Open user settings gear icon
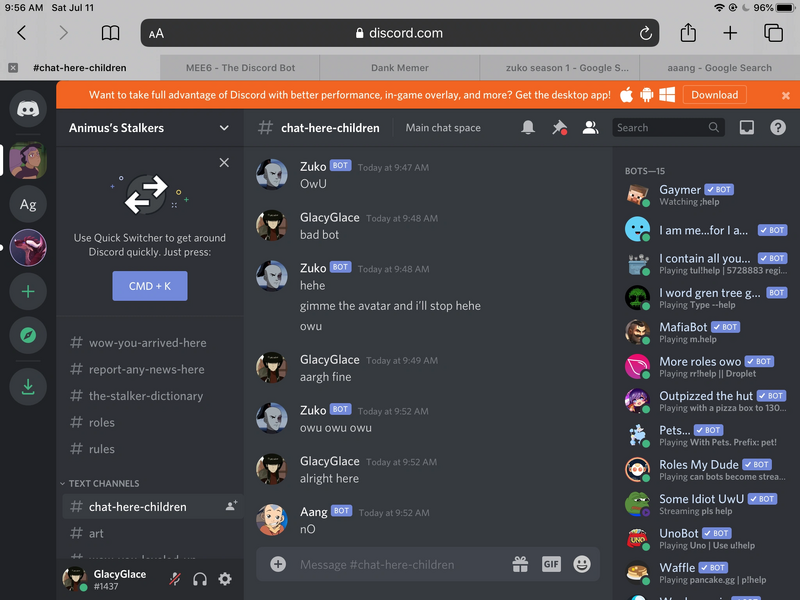 [225, 579]
